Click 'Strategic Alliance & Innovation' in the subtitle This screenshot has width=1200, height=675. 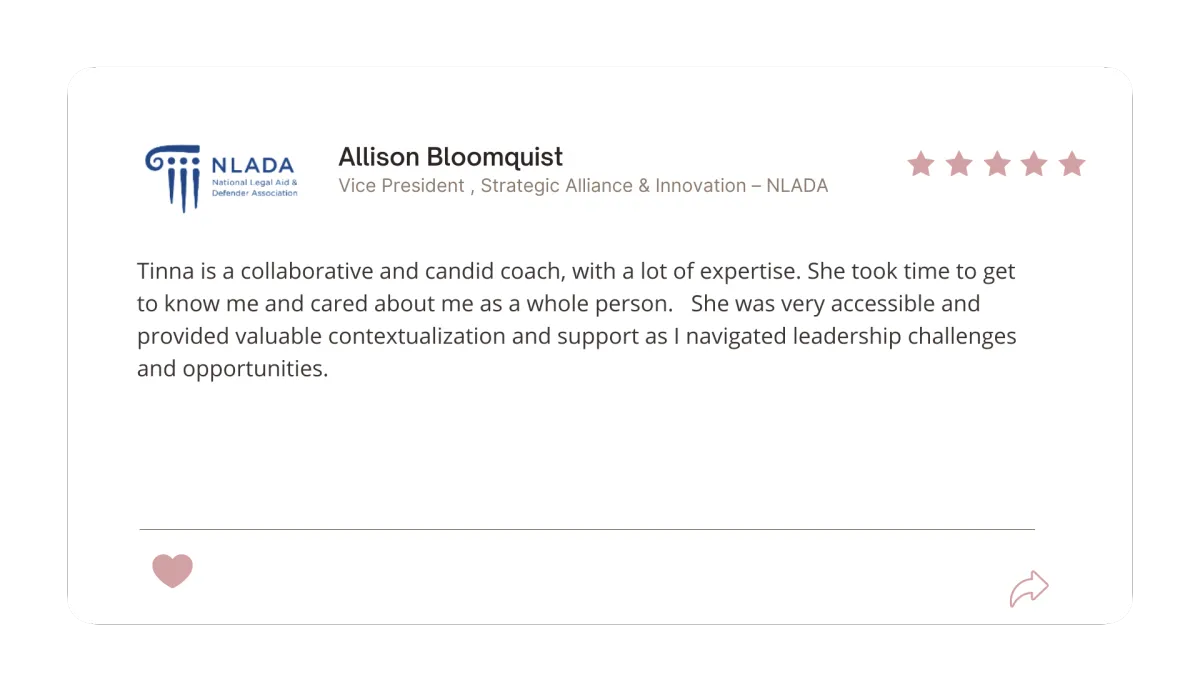coord(614,186)
